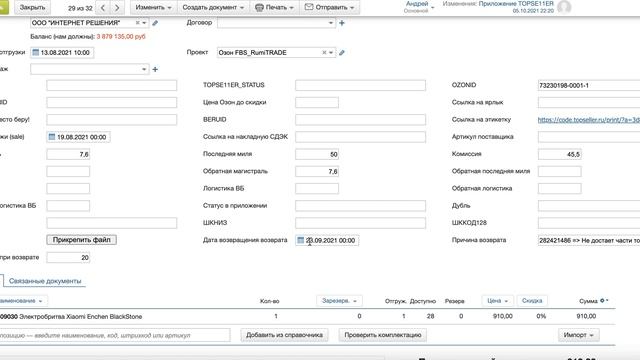The height and width of the screenshot is (360, 640).
Task: Expand the Проект dropdown arrow
Action: 331,52
